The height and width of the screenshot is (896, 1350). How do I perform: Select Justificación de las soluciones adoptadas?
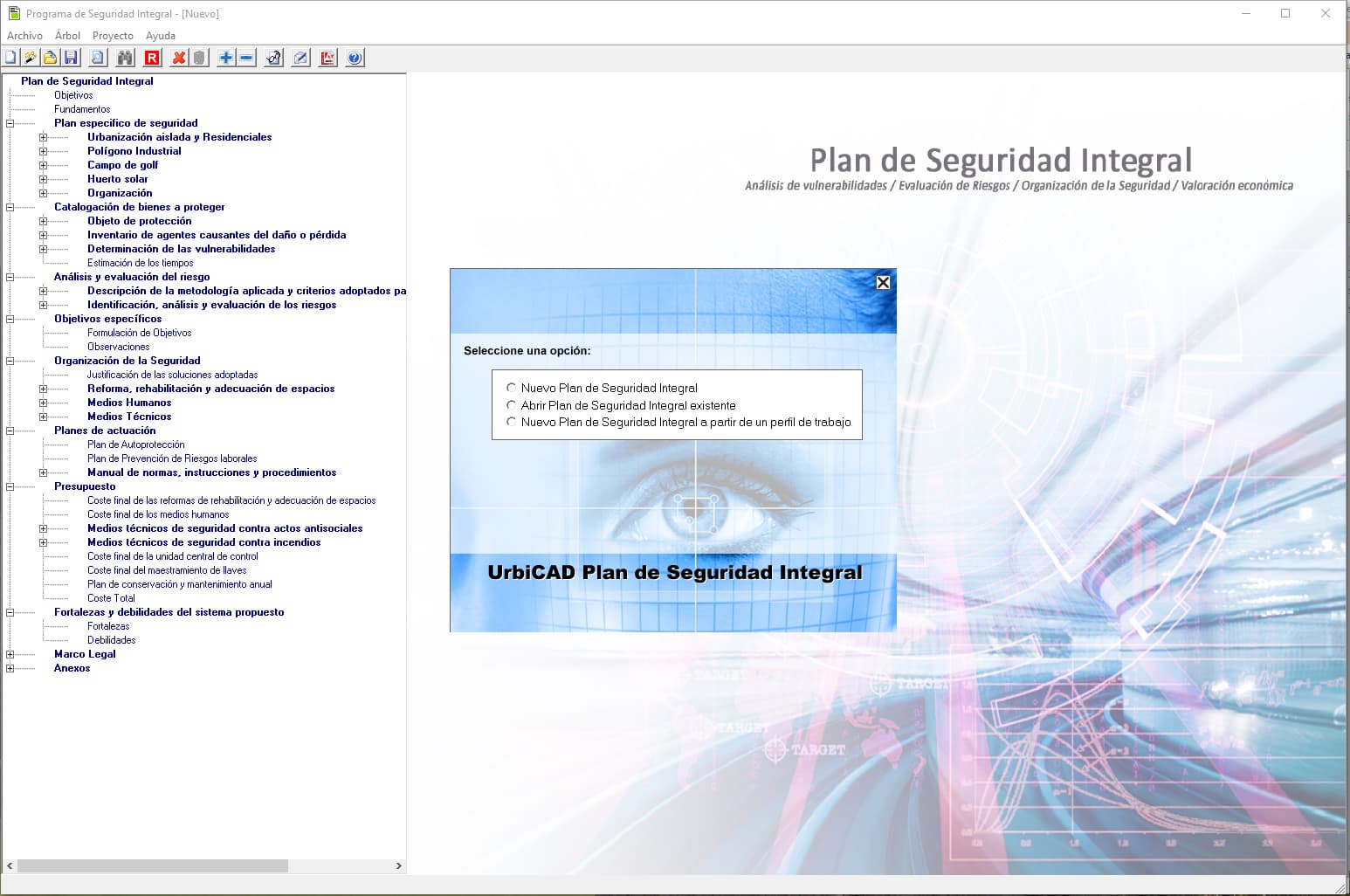(172, 375)
